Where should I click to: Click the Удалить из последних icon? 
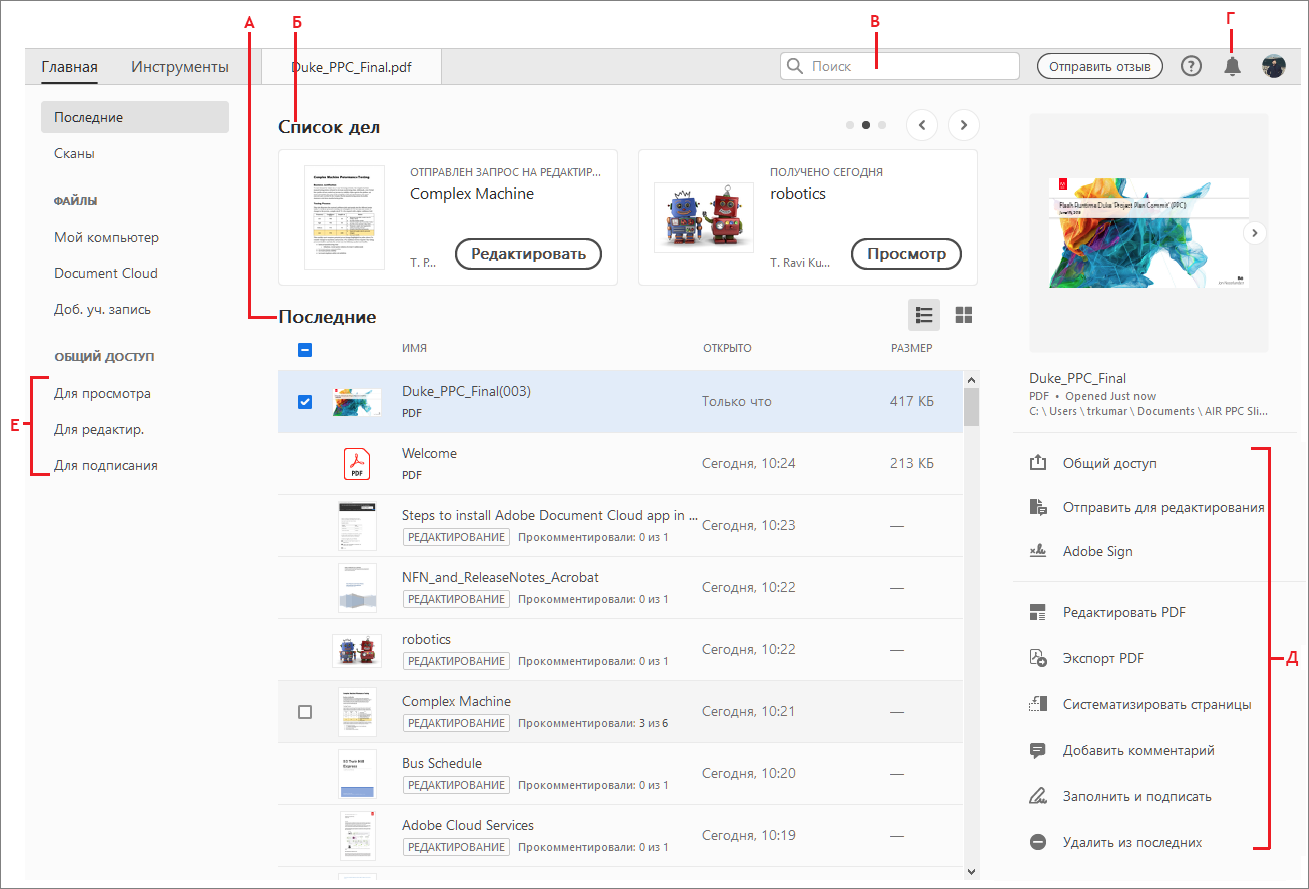[x=1038, y=842]
